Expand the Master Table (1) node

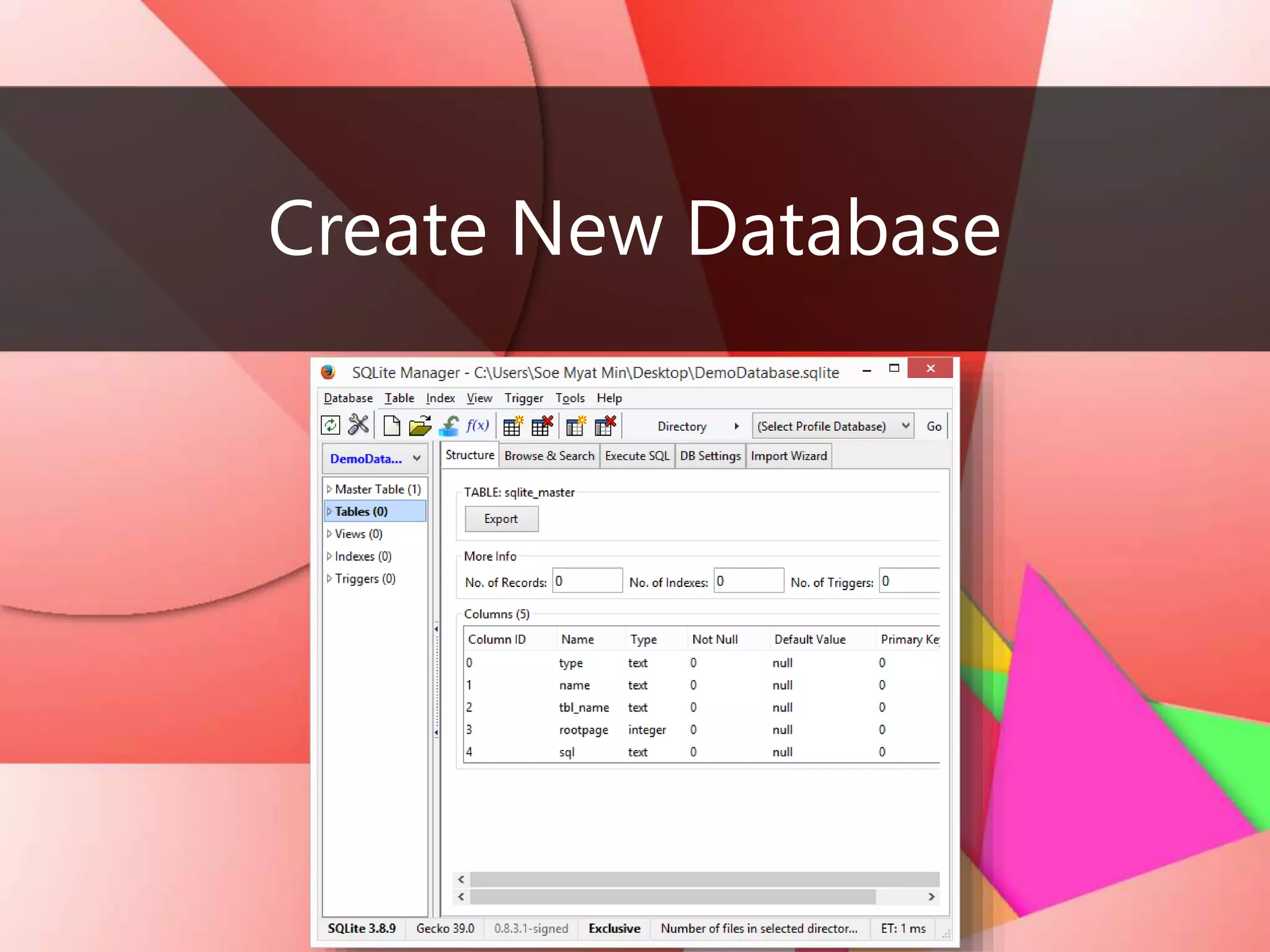tap(329, 489)
